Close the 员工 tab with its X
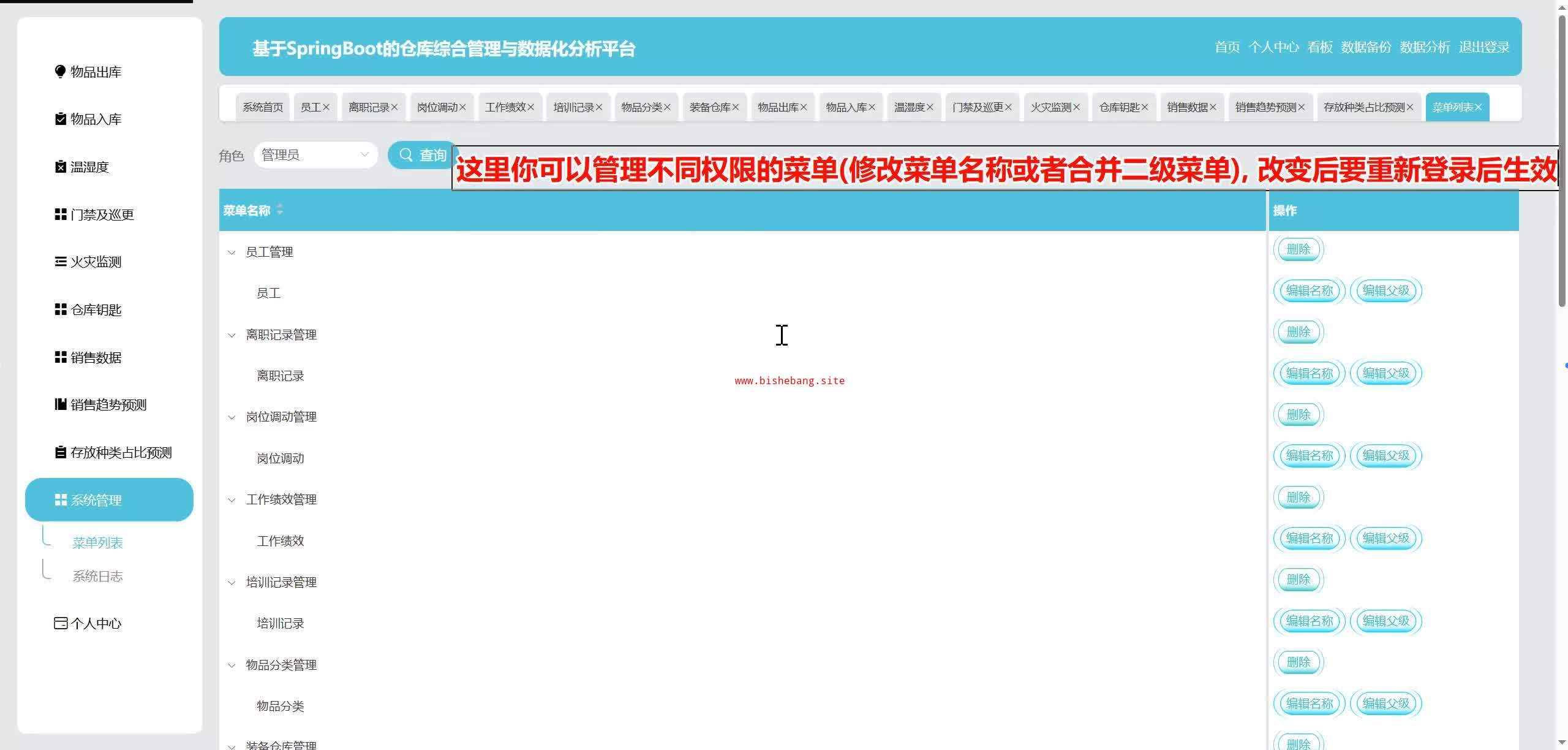 [x=326, y=107]
